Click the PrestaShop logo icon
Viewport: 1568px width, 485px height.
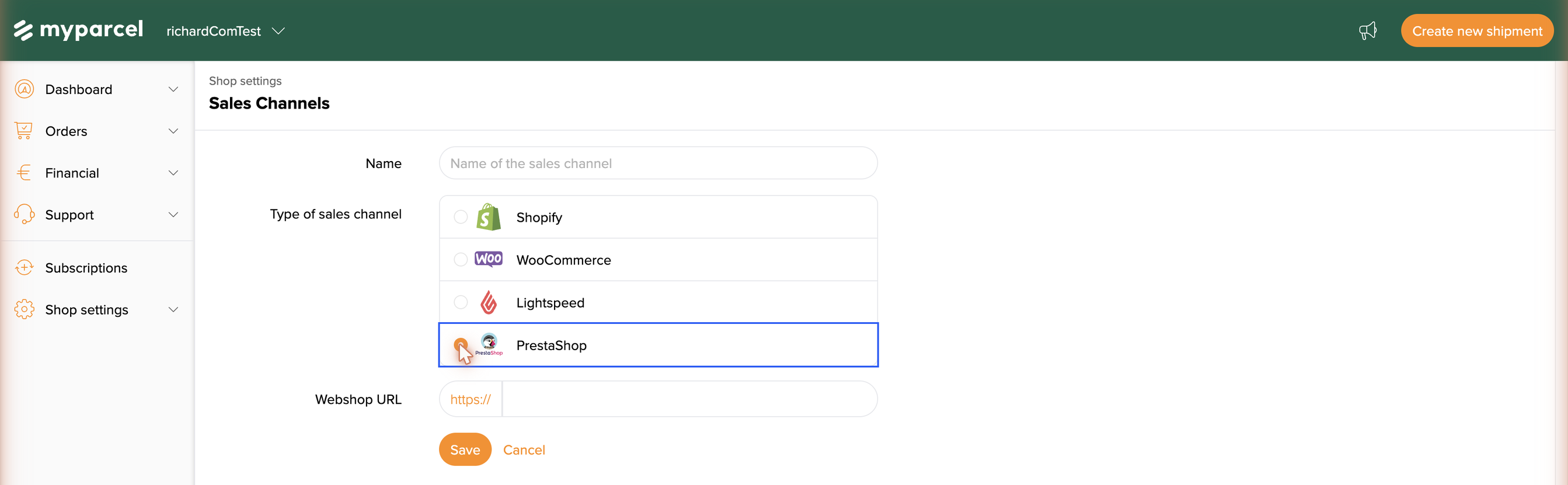(489, 344)
